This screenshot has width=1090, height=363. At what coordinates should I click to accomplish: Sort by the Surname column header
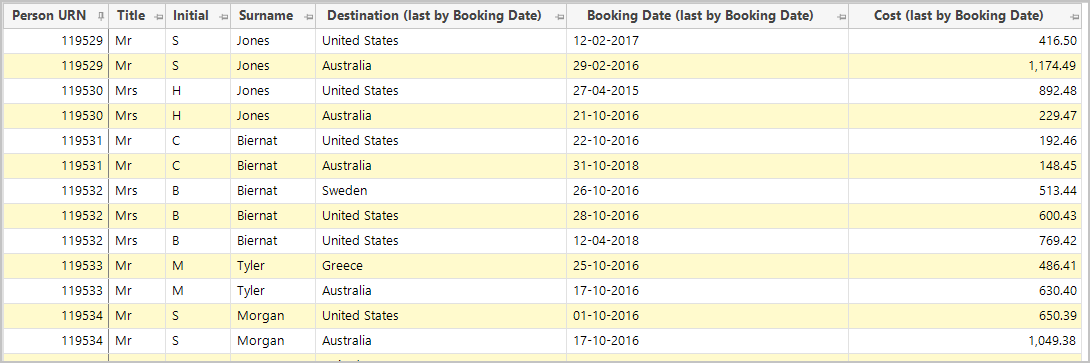click(x=266, y=15)
